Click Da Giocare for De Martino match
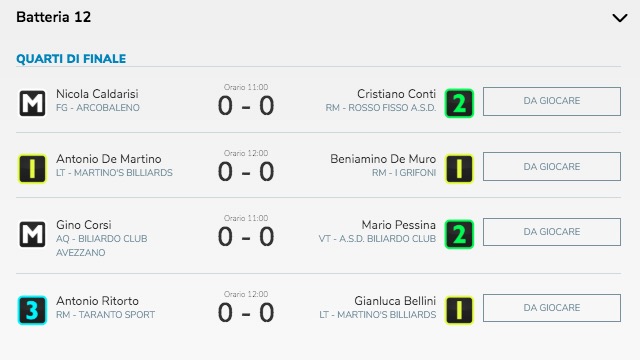 click(x=552, y=167)
